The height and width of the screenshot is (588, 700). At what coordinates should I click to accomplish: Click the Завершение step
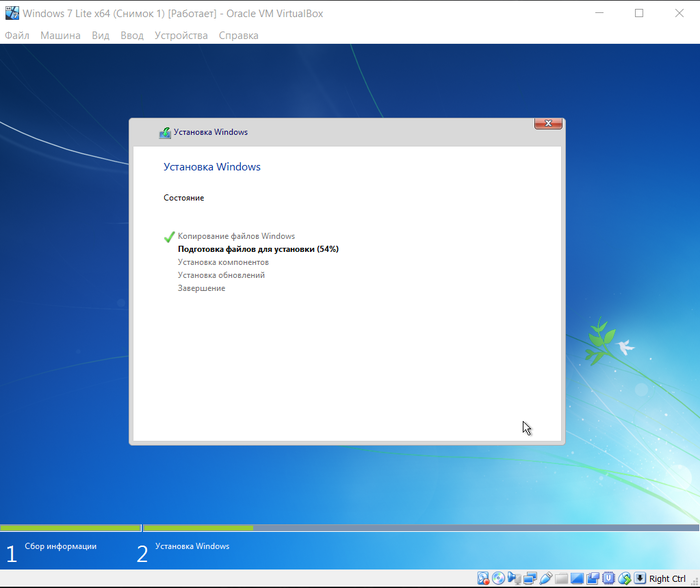tap(201, 288)
